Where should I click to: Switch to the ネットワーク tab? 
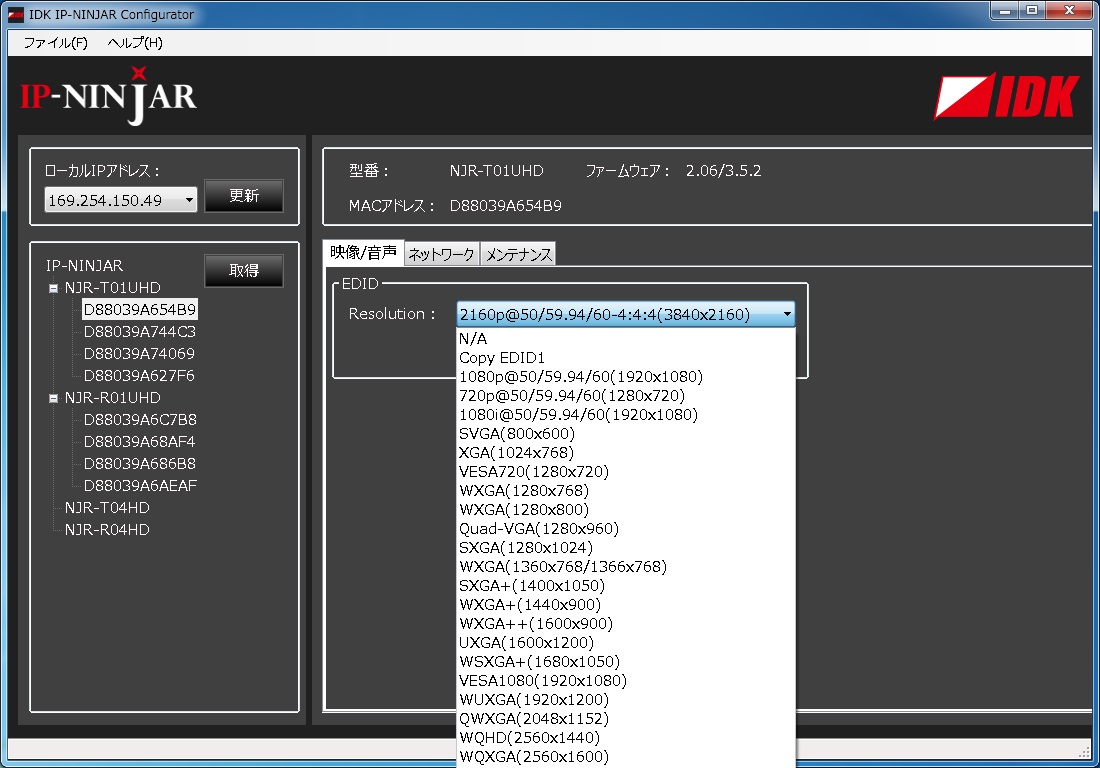tap(441, 255)
